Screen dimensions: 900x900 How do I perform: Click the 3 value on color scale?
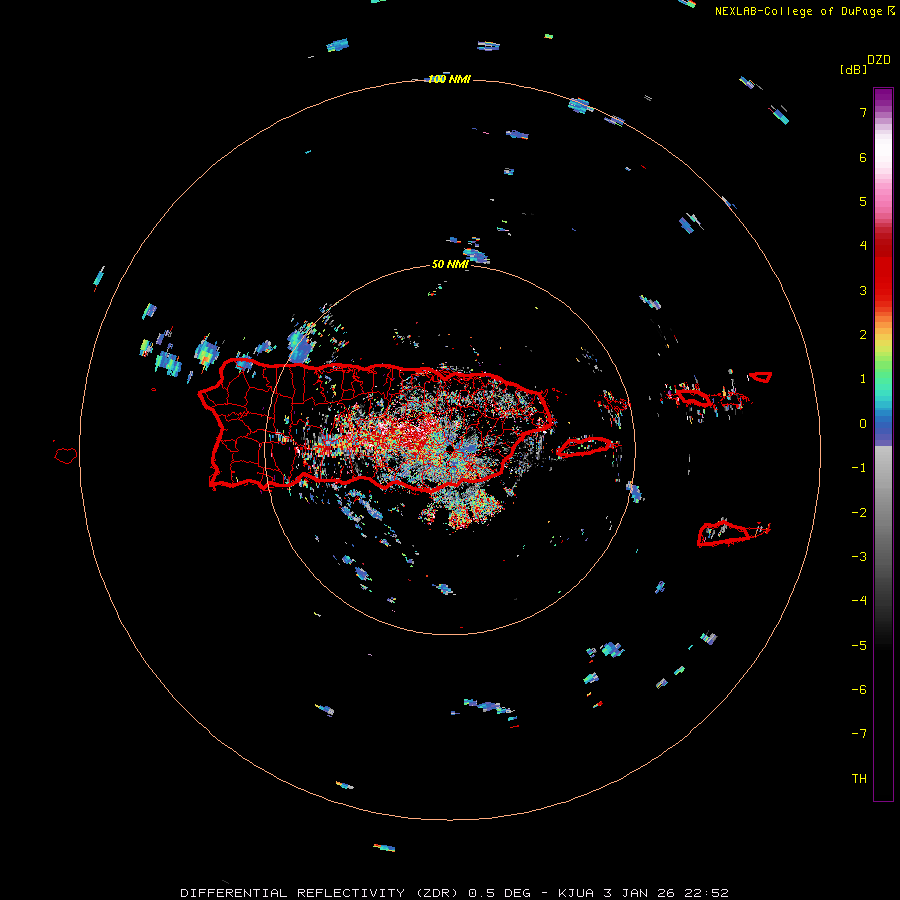(863, 290)
